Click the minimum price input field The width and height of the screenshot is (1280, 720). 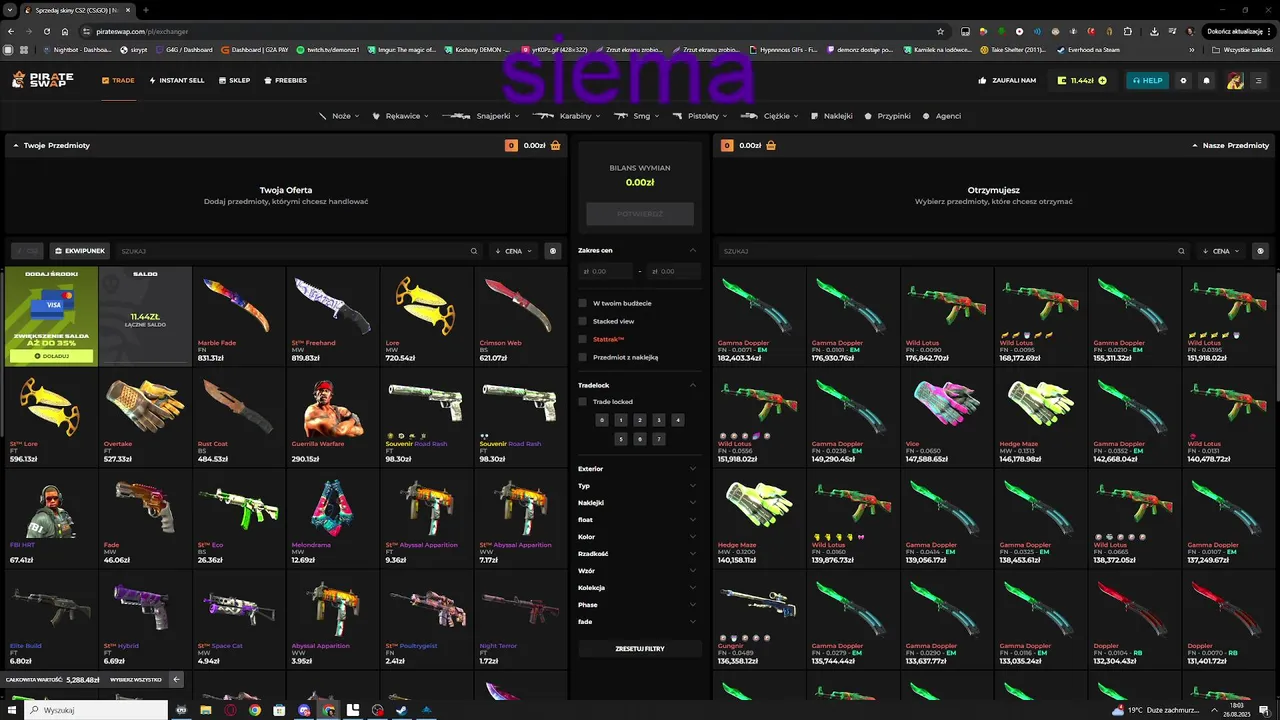coord(605,271)
